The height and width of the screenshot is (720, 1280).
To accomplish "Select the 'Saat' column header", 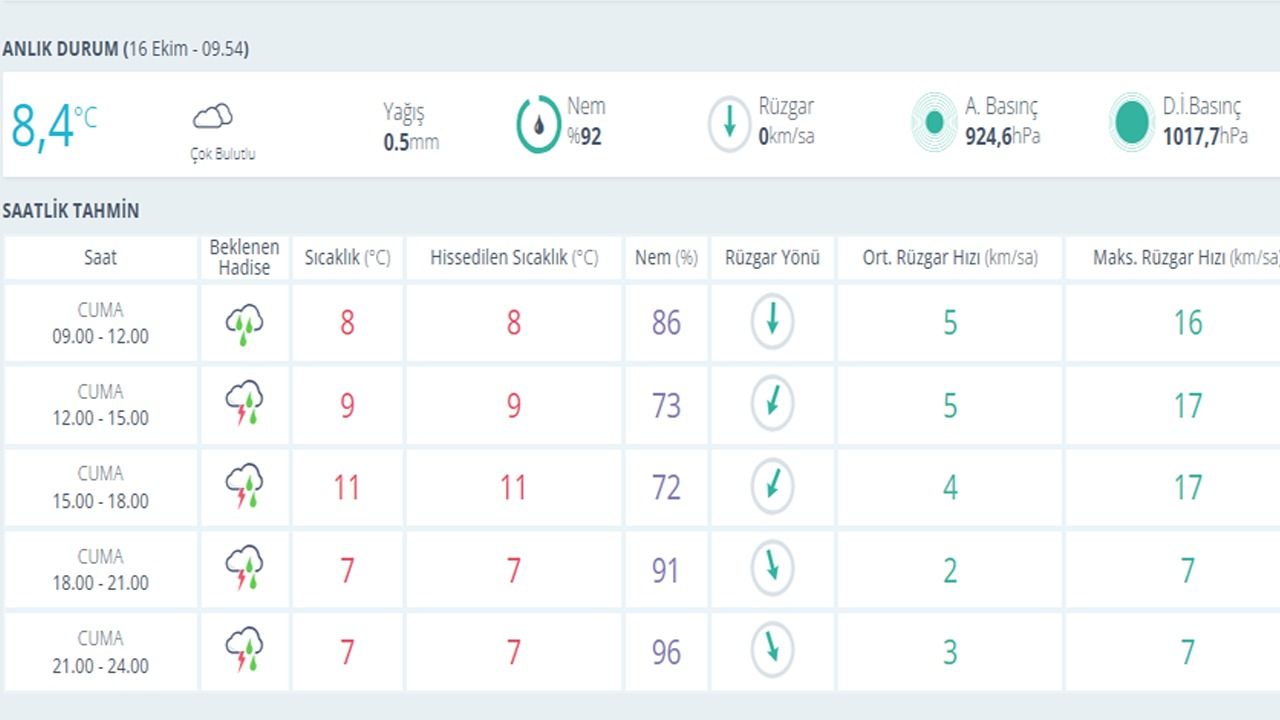I will 100,258.
